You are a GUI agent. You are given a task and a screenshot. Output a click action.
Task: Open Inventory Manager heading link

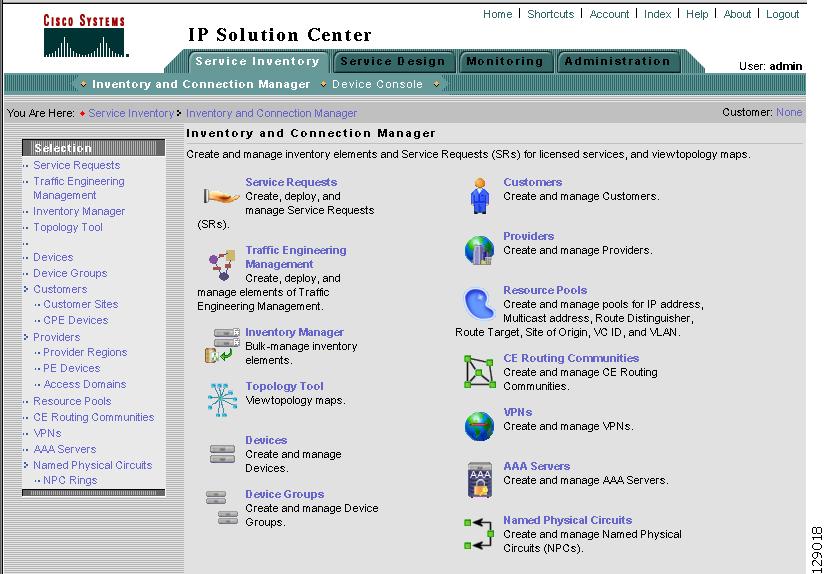coord(294,332)
